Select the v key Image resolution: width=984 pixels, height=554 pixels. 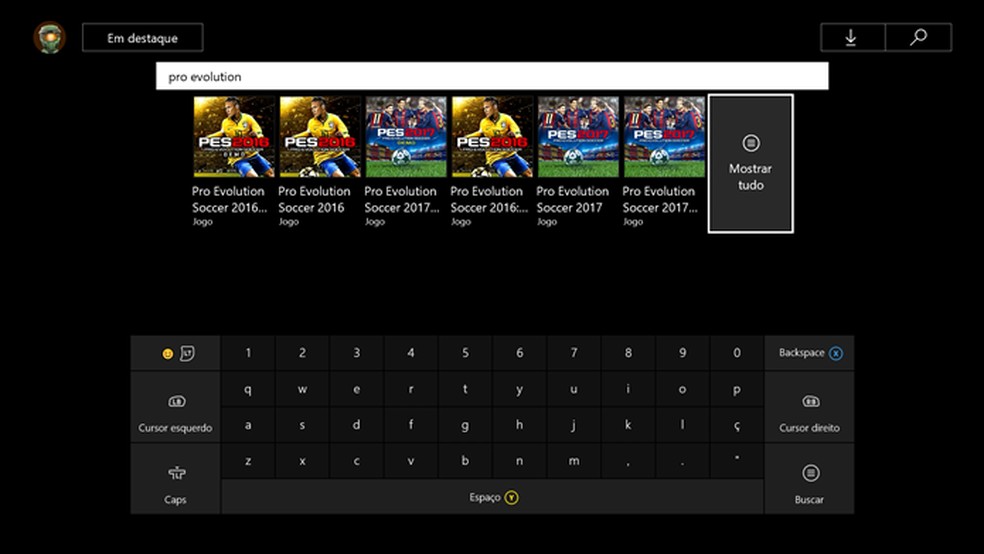(411, 461)
